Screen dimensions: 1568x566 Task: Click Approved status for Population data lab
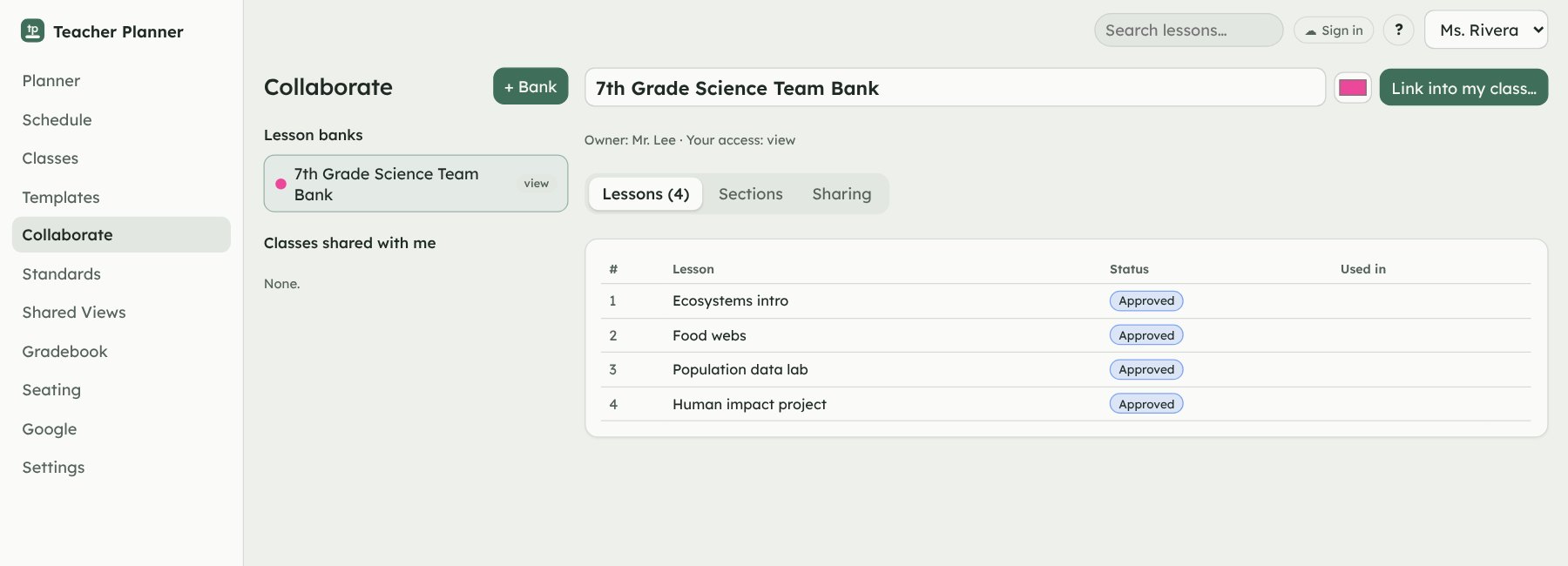(1146, 369)
